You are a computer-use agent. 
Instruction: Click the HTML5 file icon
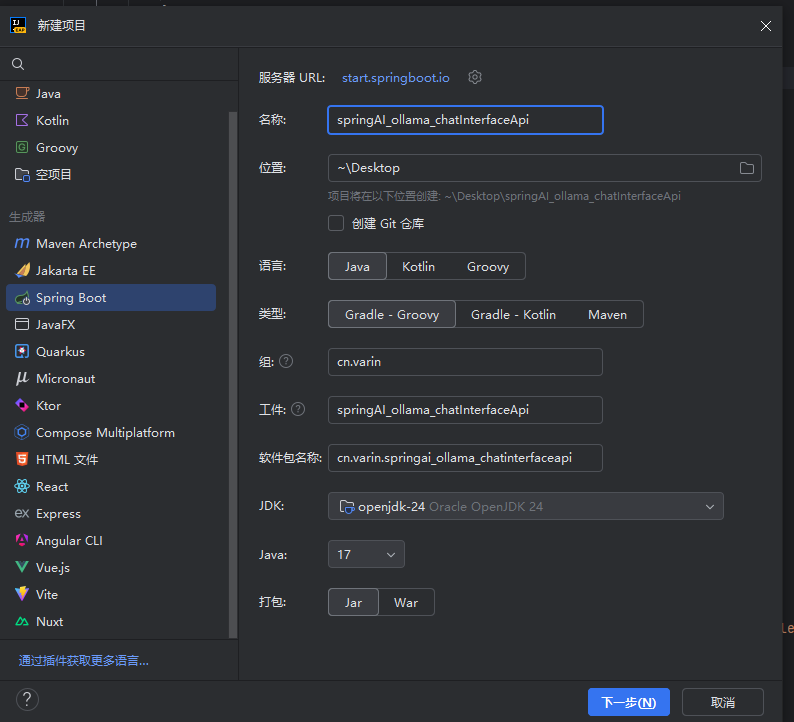coord(22,459)
